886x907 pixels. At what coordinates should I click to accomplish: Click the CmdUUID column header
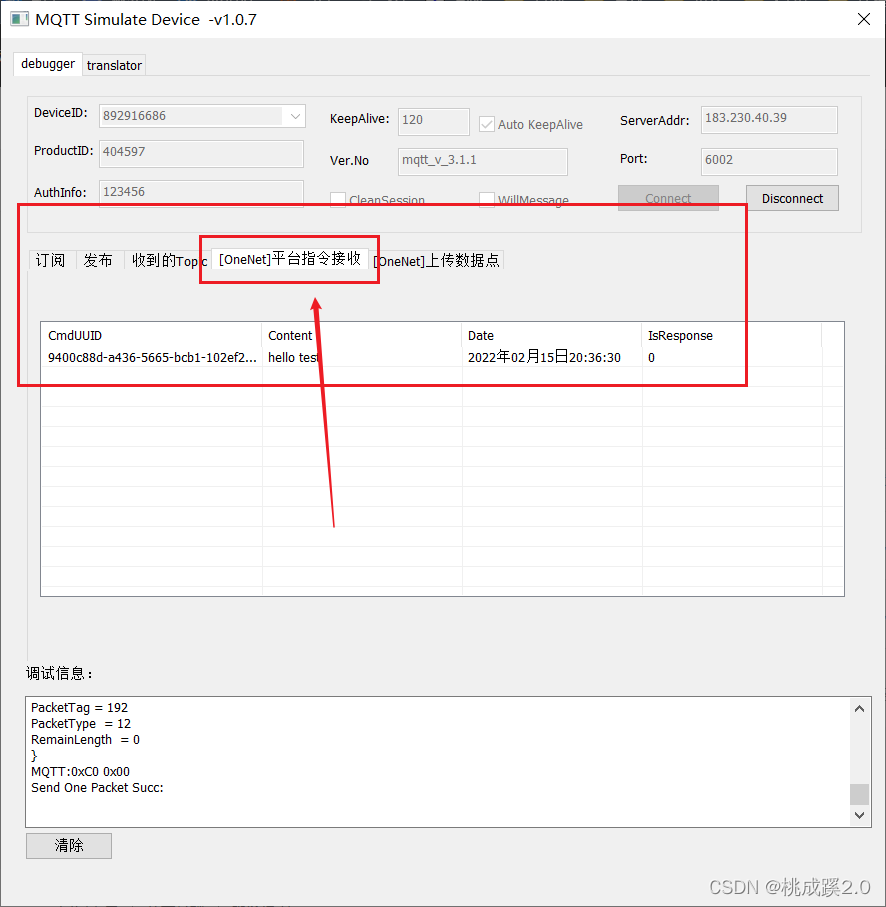click(x=152, y=335)
